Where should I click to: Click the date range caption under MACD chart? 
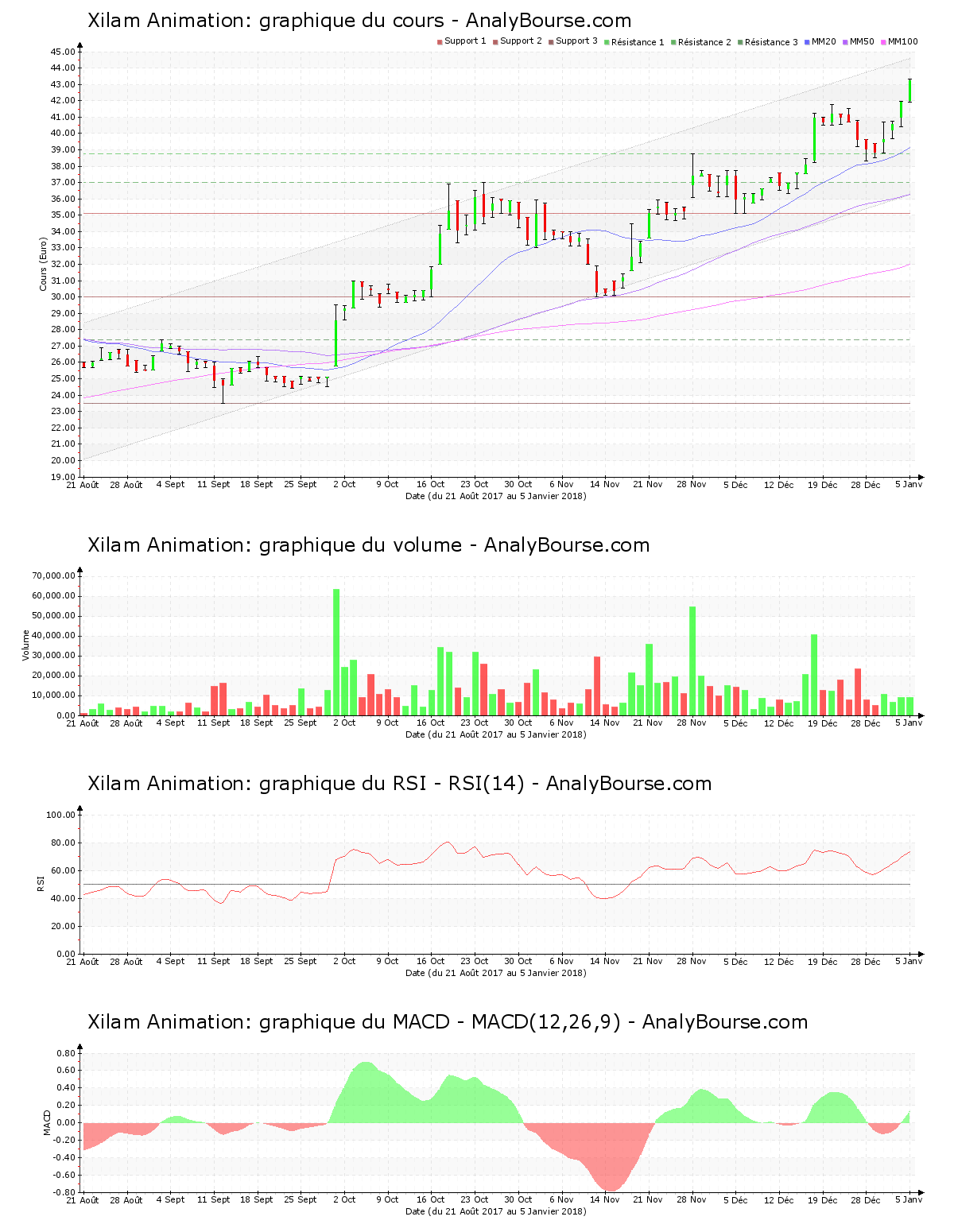pyautogui.click(x=496, y=1211)
